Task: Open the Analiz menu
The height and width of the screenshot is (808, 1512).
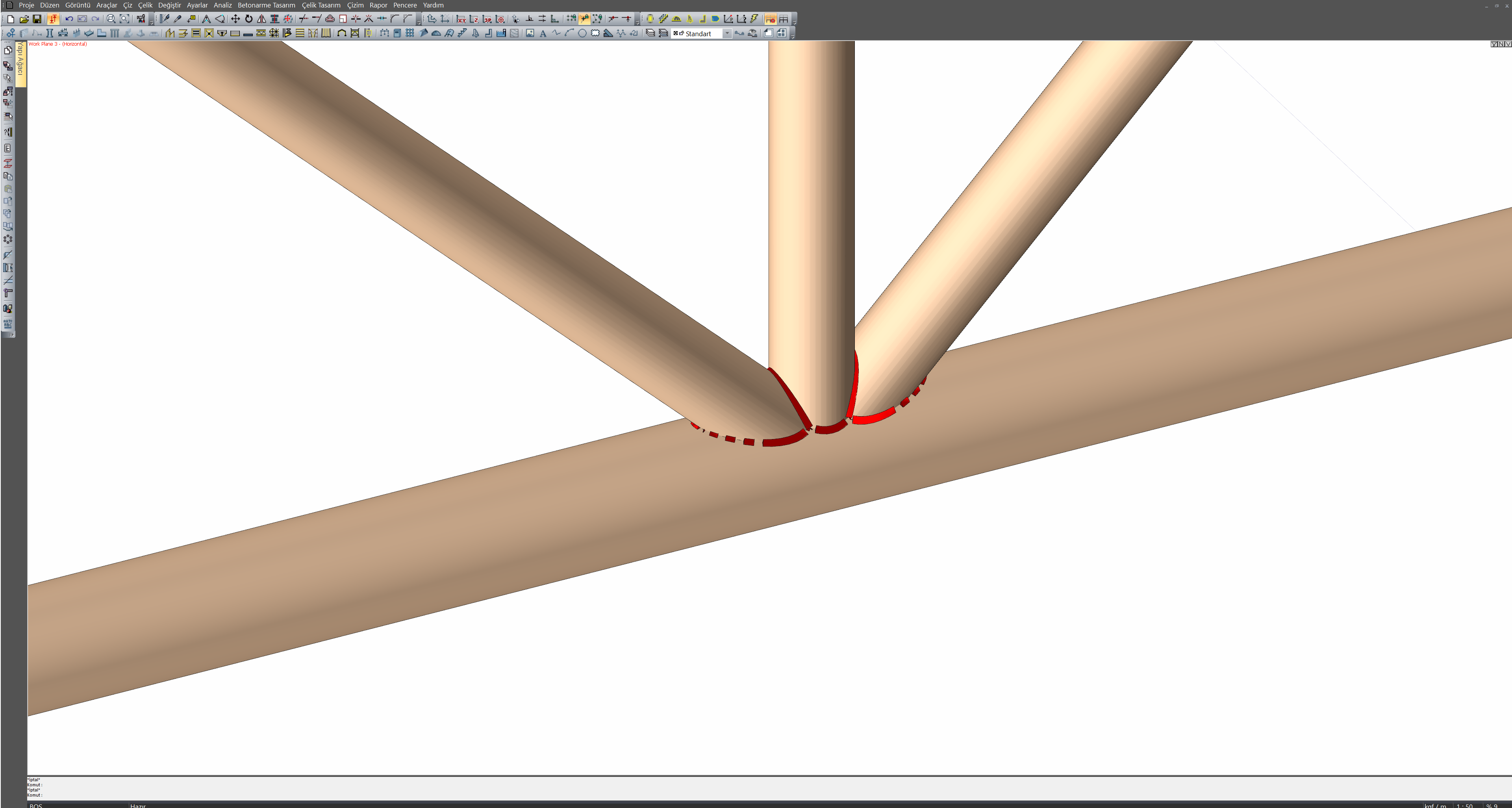Action: click(222, 5)
